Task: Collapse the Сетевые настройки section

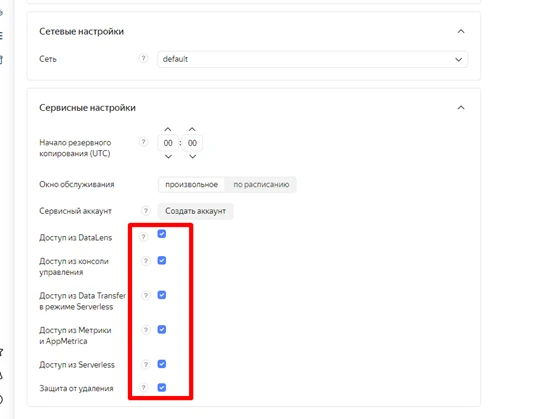Action: click(x=461, y=31)
